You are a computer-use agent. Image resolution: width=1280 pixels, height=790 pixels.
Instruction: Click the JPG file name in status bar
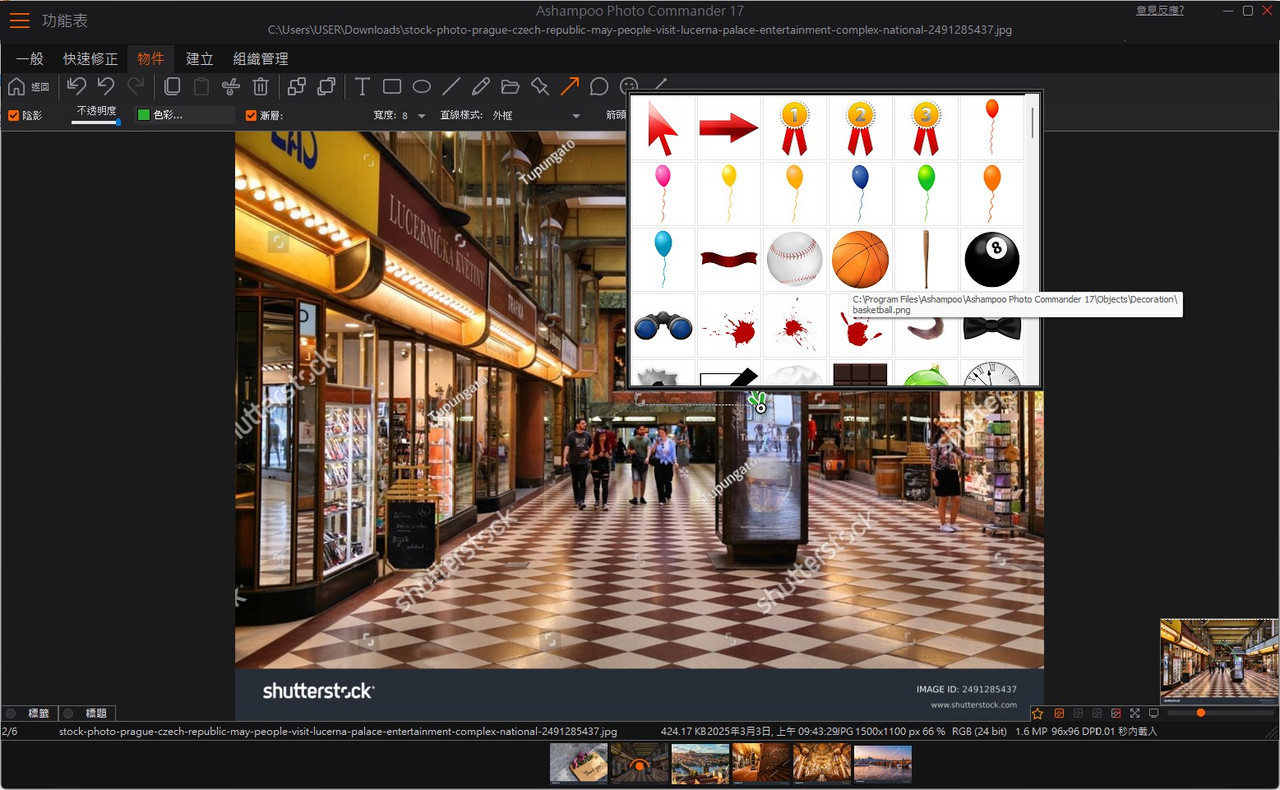coord(338,732)
